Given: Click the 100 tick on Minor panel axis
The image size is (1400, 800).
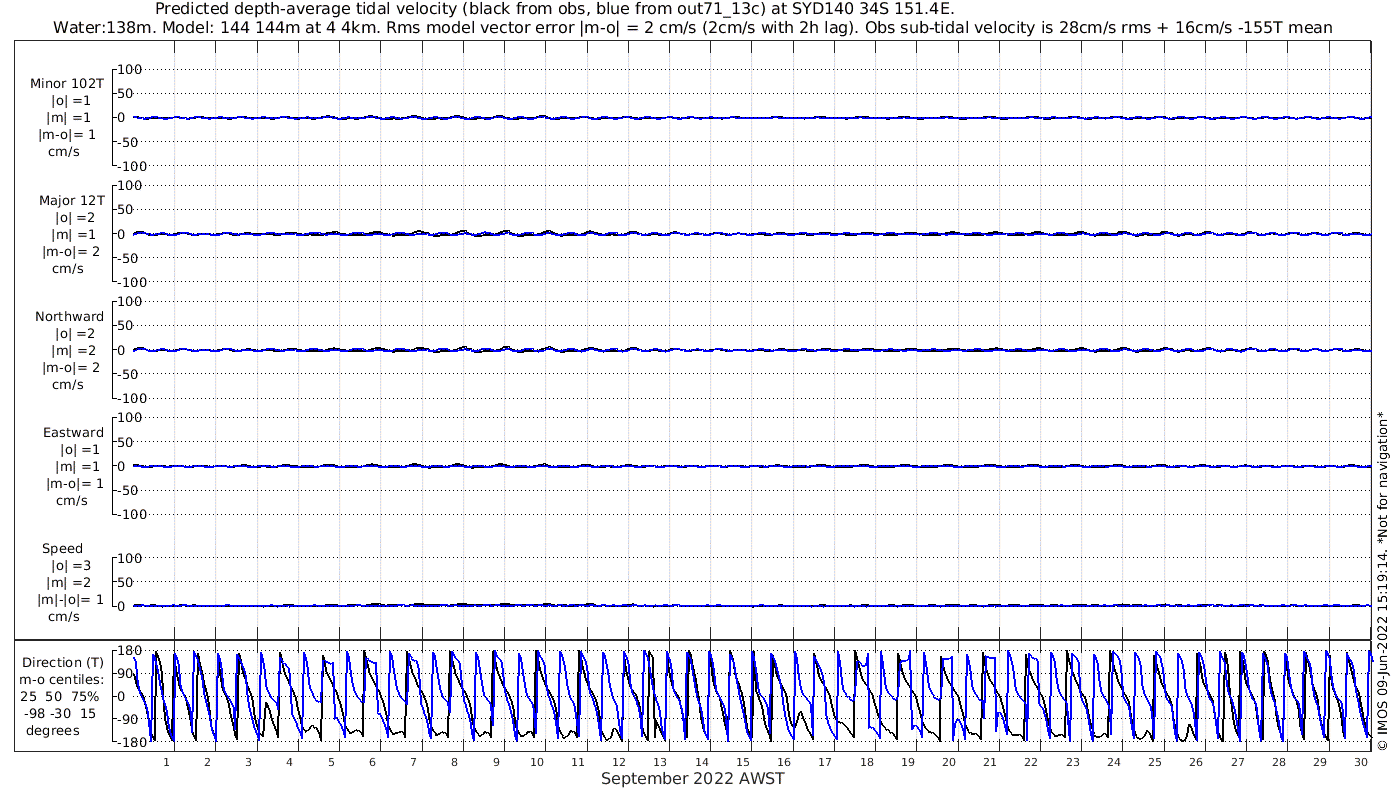Looking at the screenshot, I should coord(132,69).
